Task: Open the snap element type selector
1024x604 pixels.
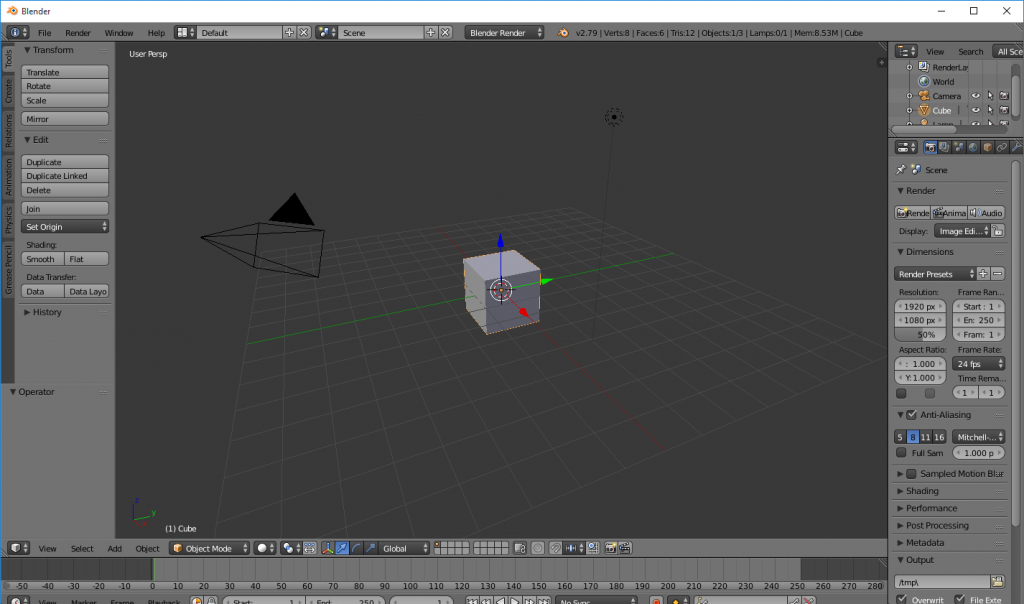Action: click(575, 548)
